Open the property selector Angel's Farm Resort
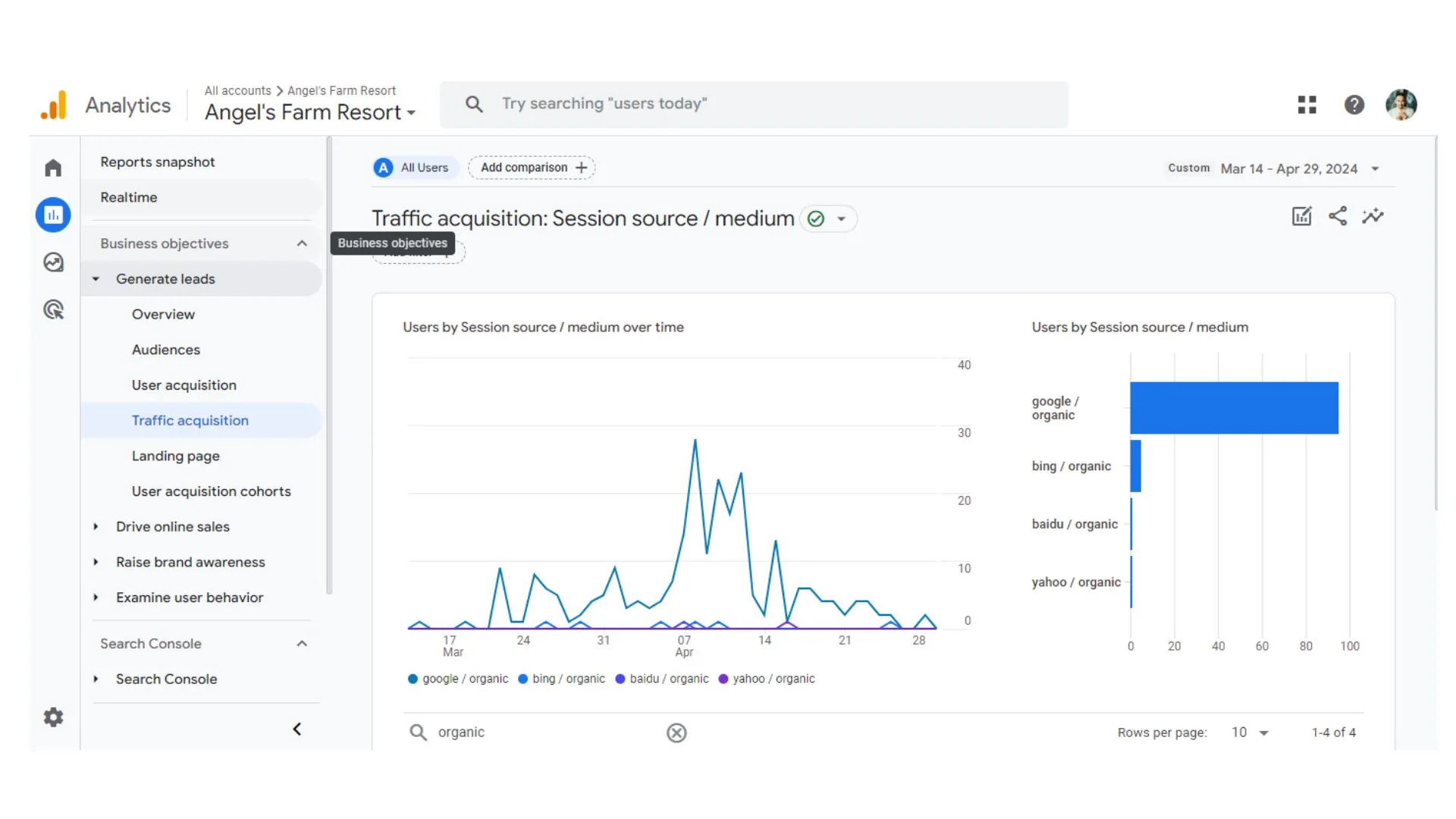This screenshot has width=1456, height=819. pyautogui.click(x=310, y=112)
